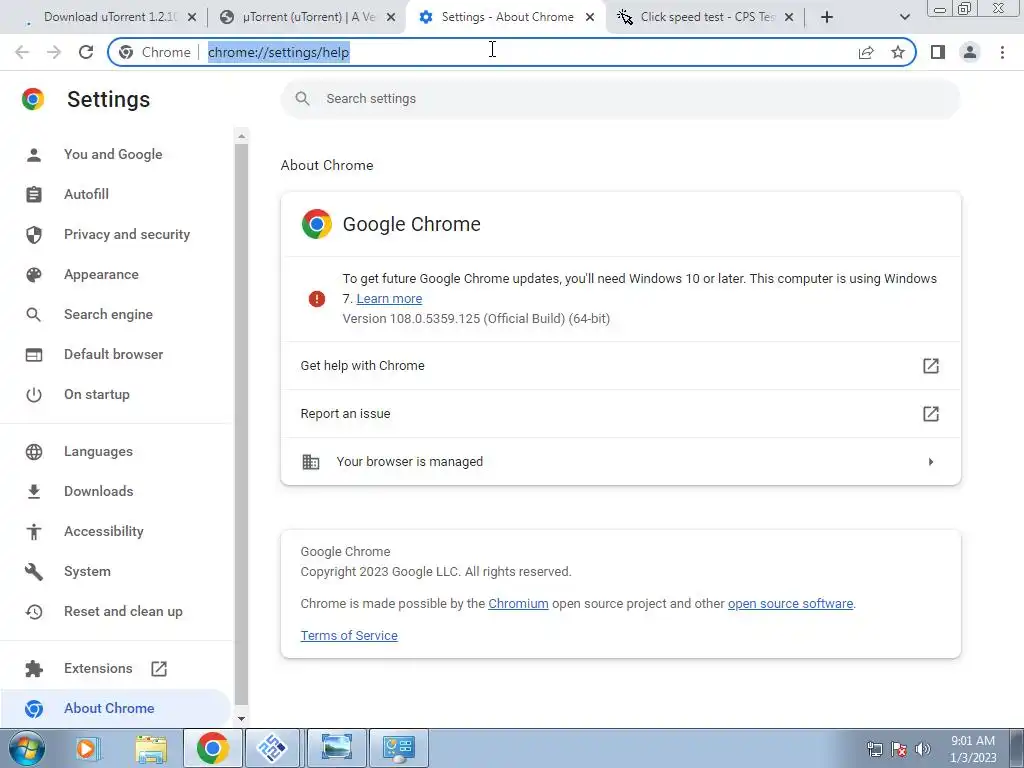Click the red update warning icon
Image resolution: width=1024 pixels, height=768 pixels.
[x=317, y=299]
